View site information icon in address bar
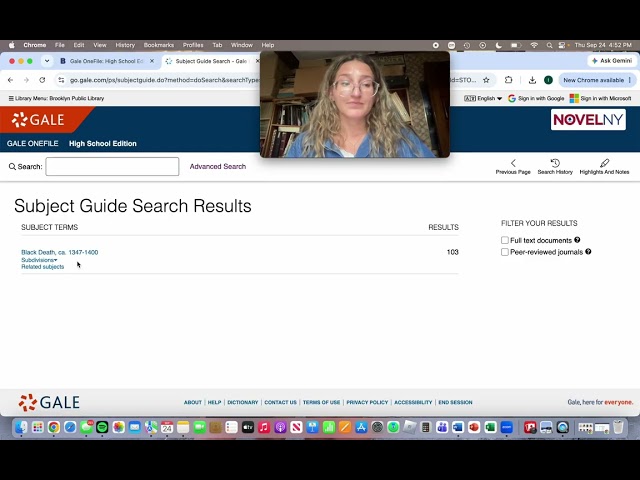Screen dimensions: 640x480 pos(61,80)
